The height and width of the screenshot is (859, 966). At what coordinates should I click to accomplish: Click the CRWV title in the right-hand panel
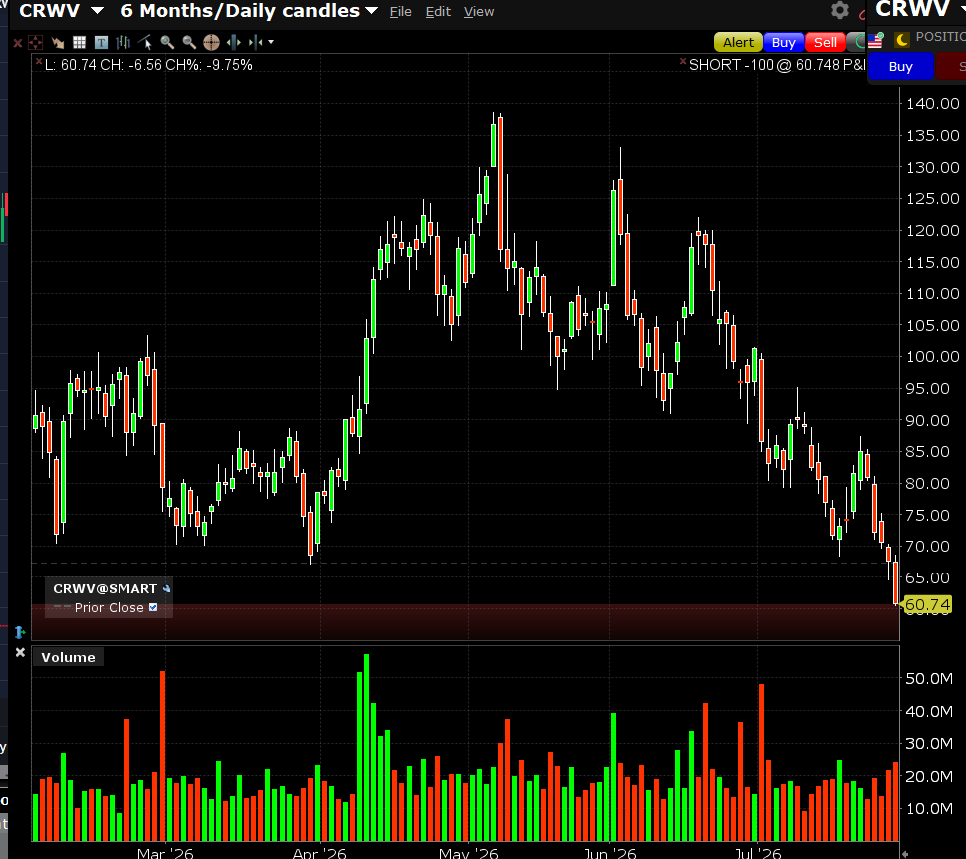912,9
